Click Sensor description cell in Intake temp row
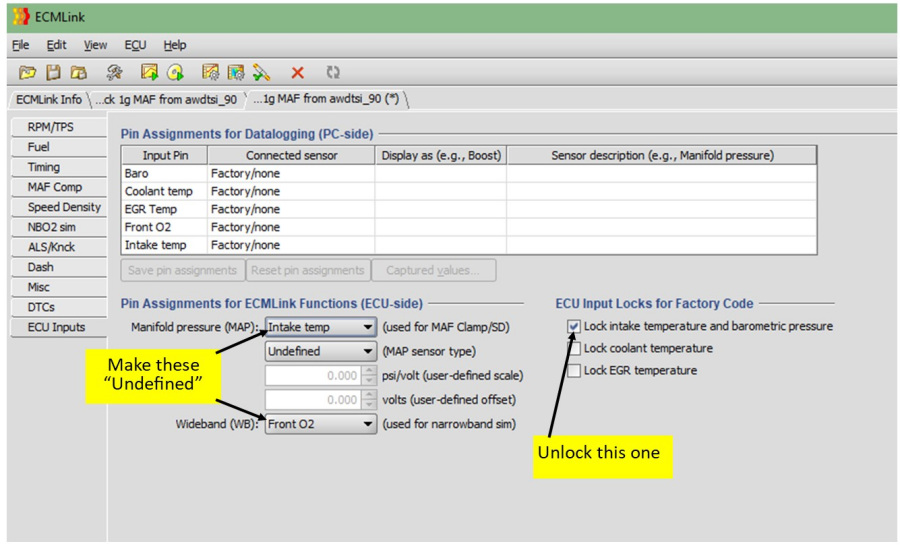The image size is (900, 546). tap(662, 245)
